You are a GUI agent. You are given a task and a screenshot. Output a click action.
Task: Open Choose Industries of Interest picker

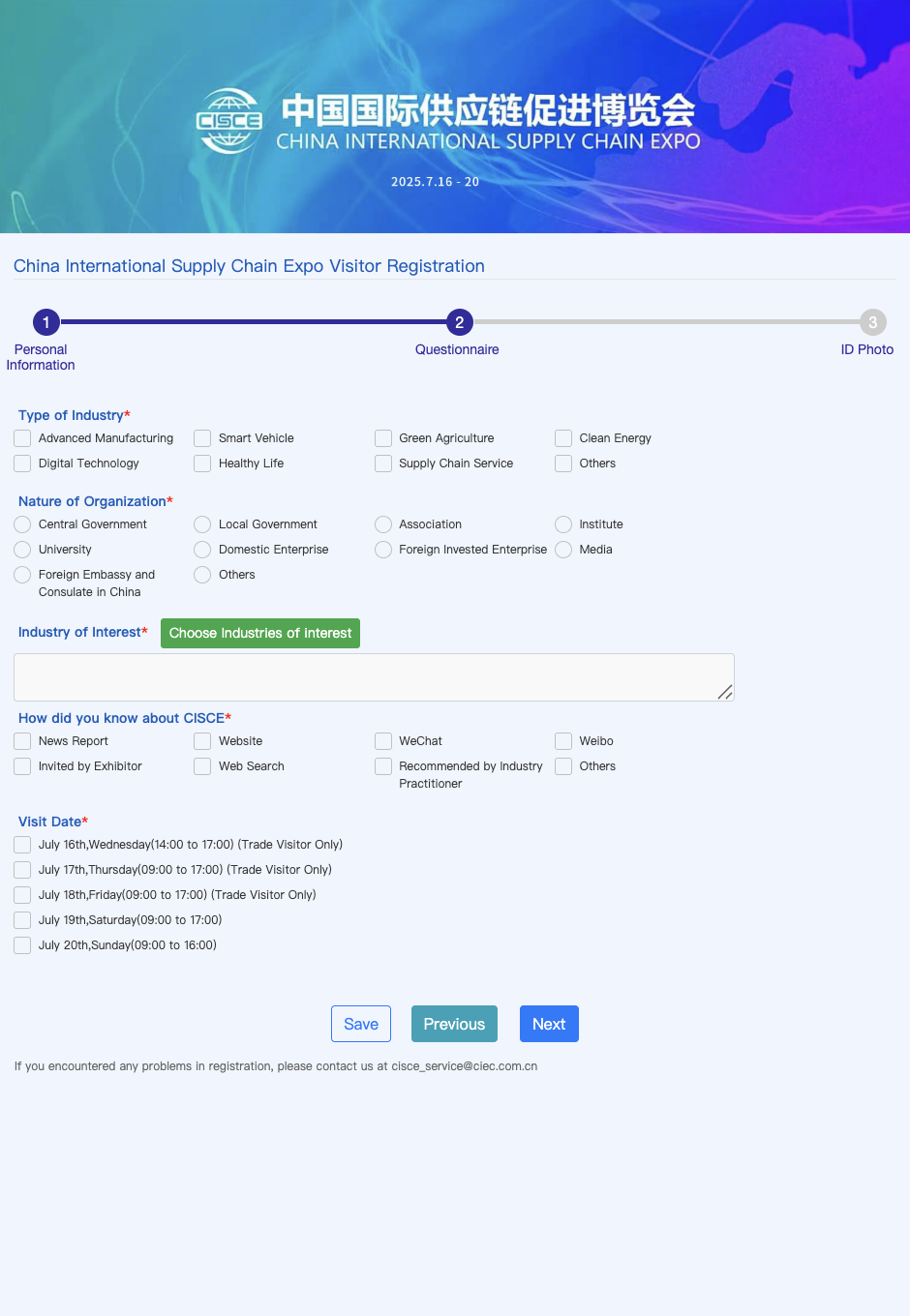(x=260, y=633)
